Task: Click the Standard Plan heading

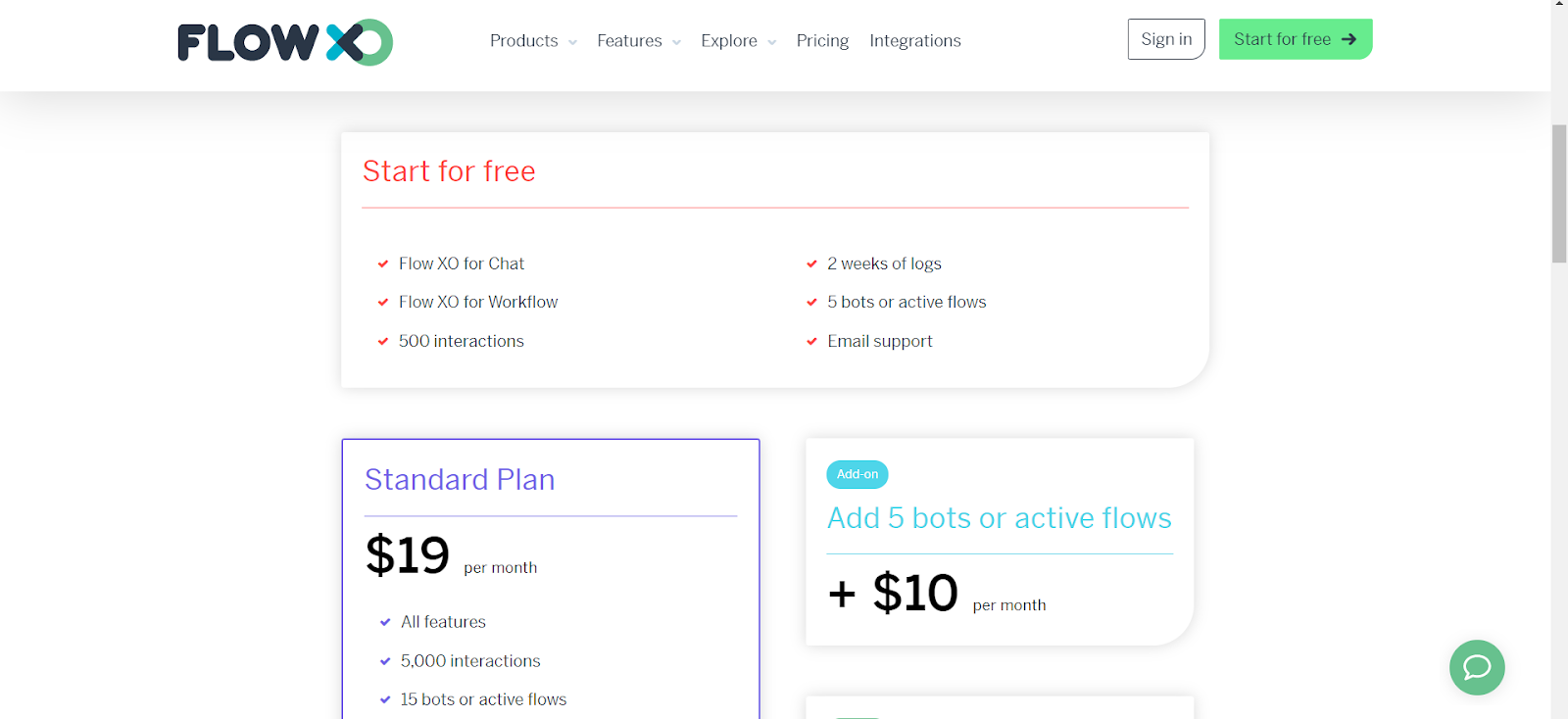Action: [460, 479]
